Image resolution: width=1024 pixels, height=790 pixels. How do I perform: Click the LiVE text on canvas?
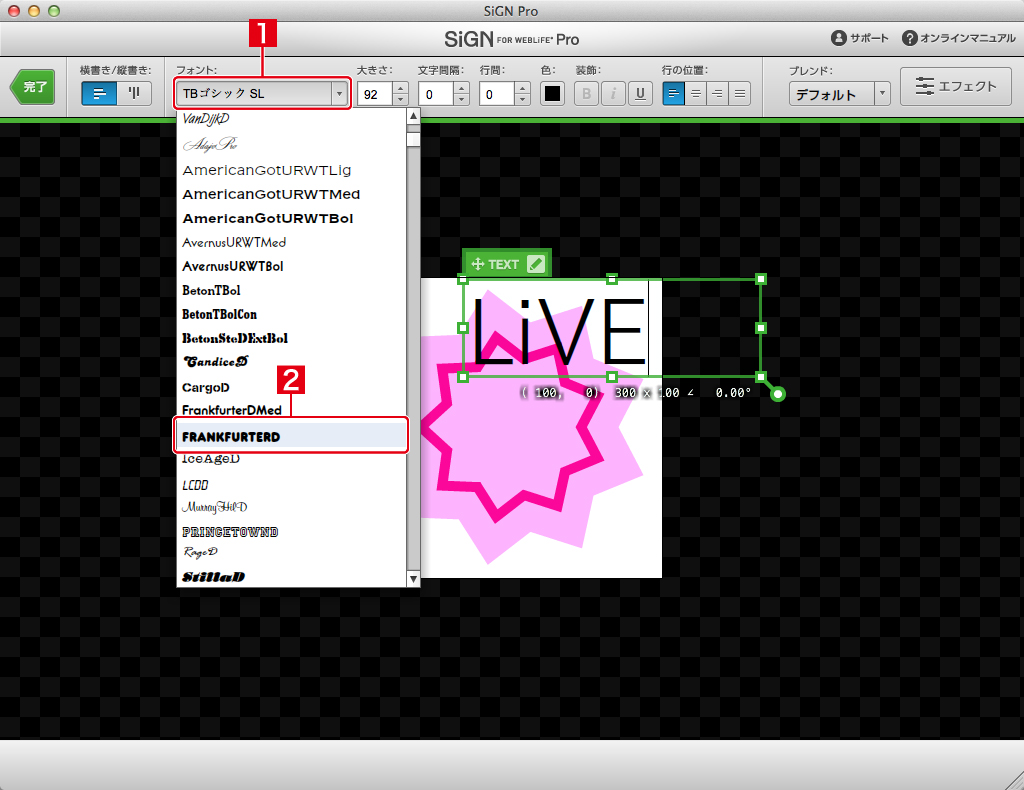[558, 330]
